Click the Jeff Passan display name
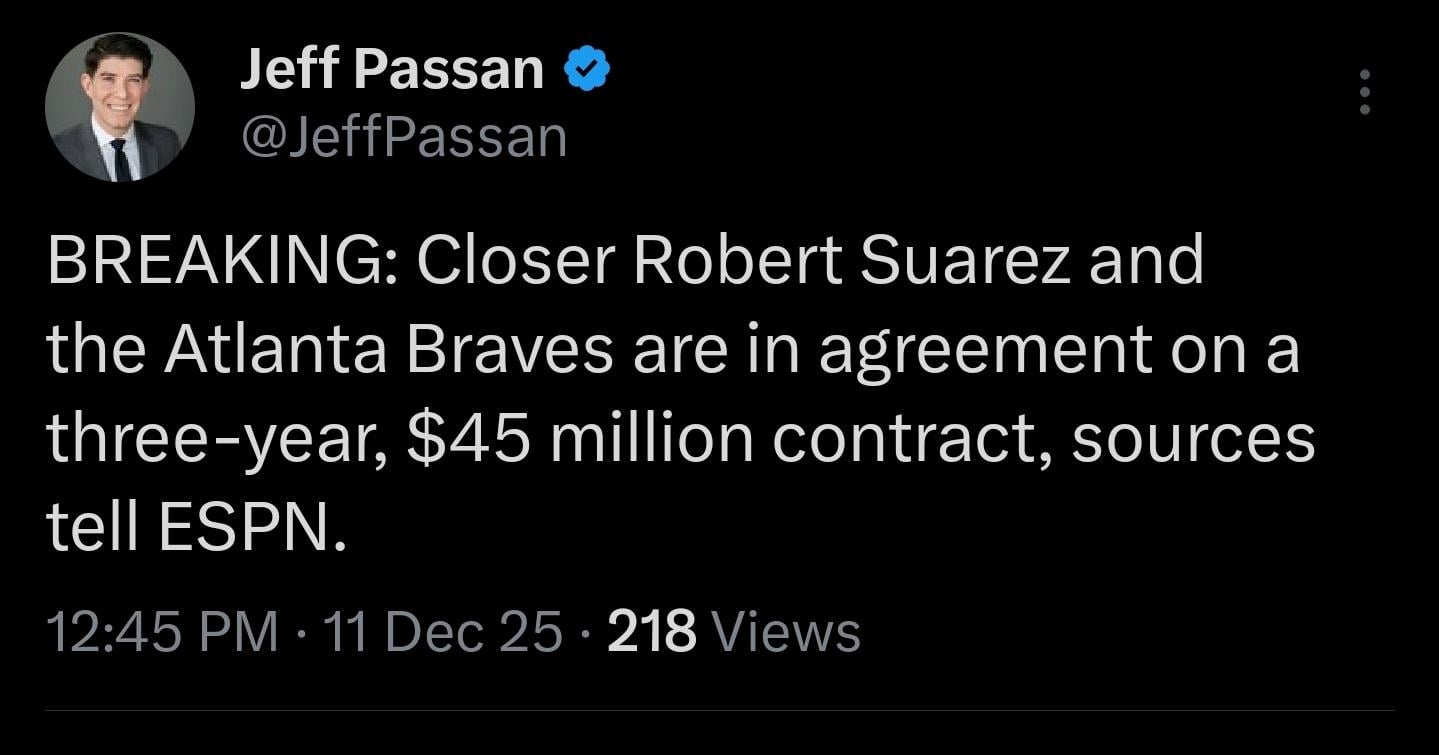1439x755 pixels. coord(391,67)
